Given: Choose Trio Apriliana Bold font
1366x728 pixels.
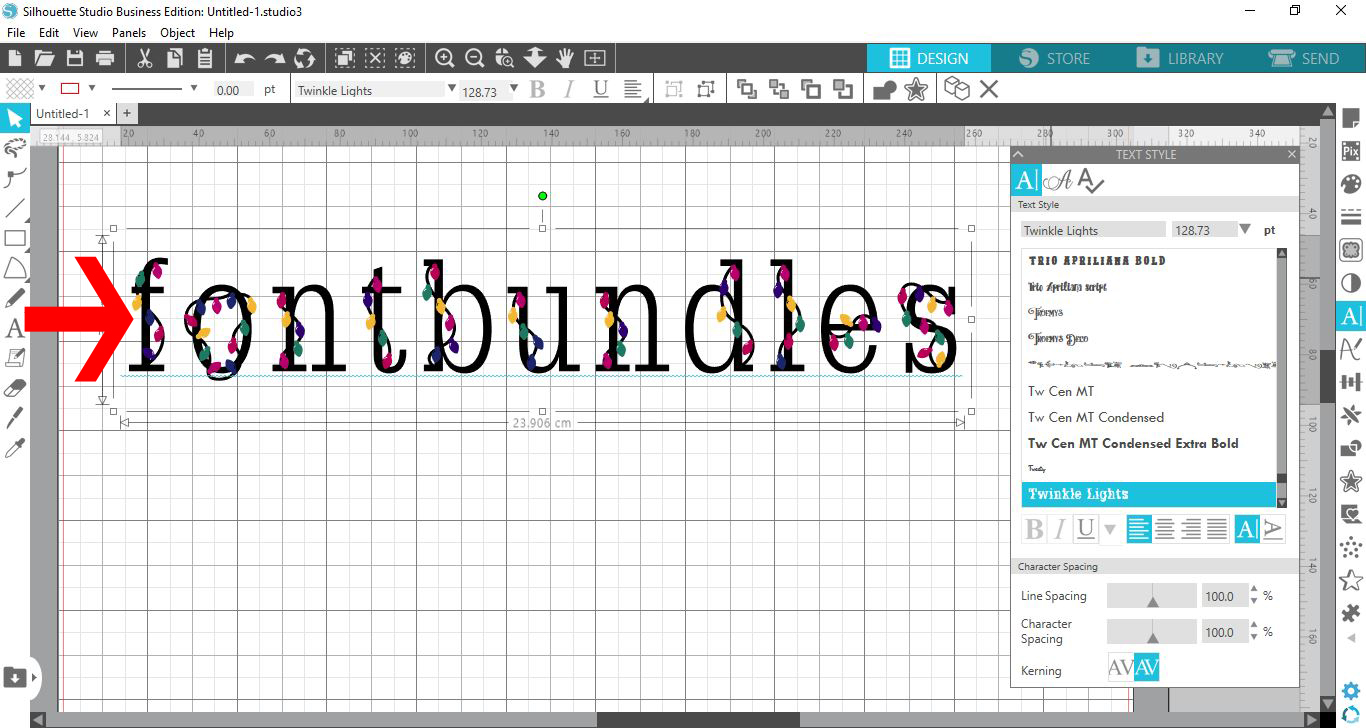Looking at the screenshot, I should tap(1097, 260).
